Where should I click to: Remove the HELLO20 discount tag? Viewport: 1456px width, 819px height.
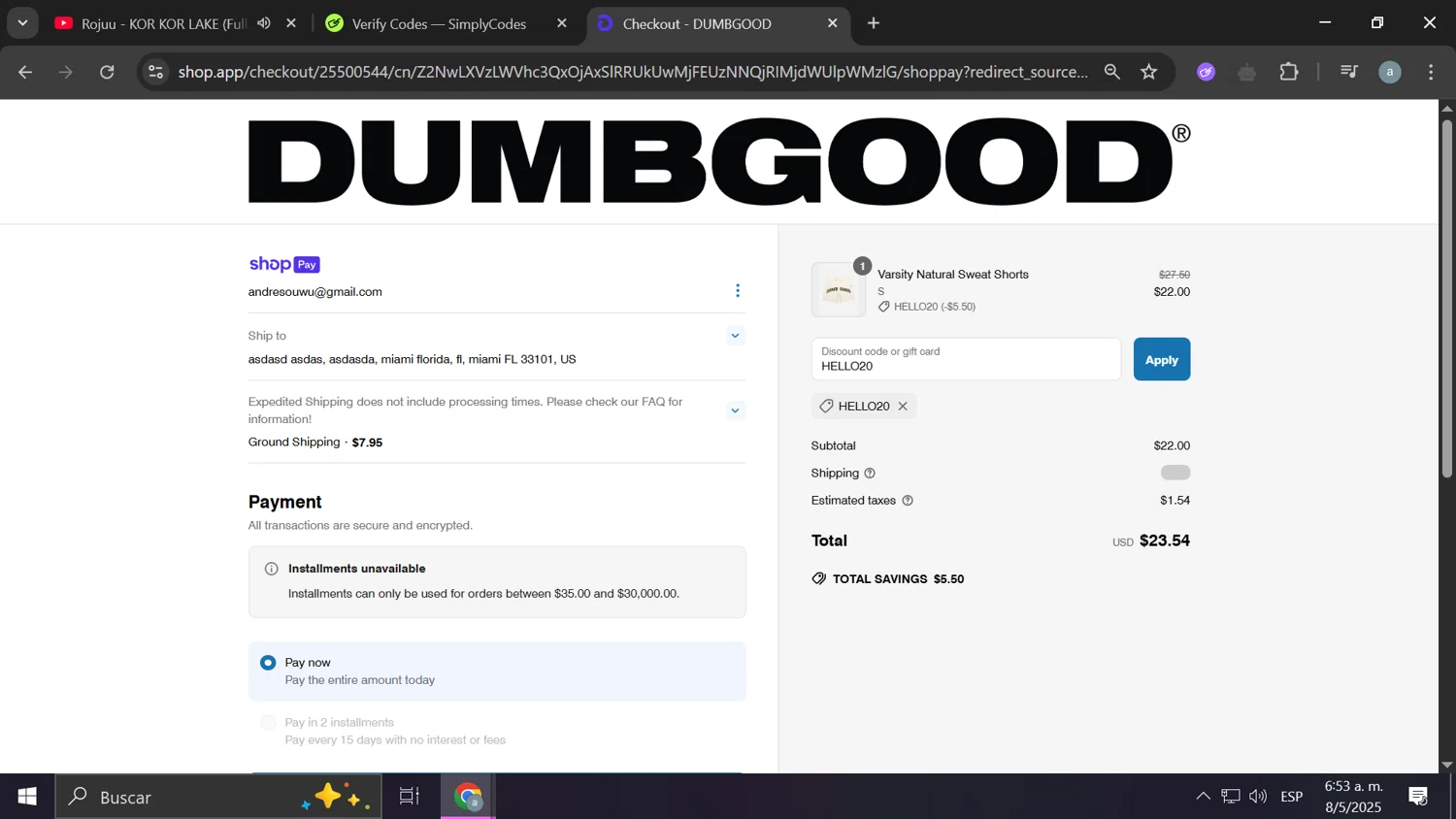click(x=903, y=407)
